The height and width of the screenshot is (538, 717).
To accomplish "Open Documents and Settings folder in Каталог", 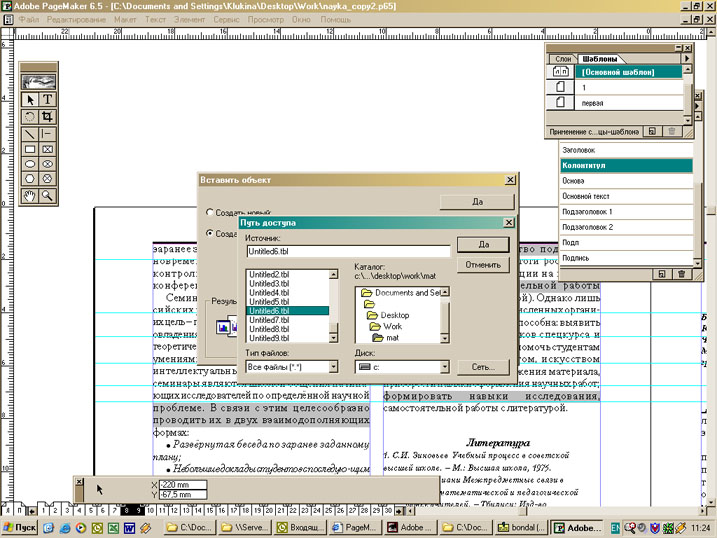I will 401,293.
